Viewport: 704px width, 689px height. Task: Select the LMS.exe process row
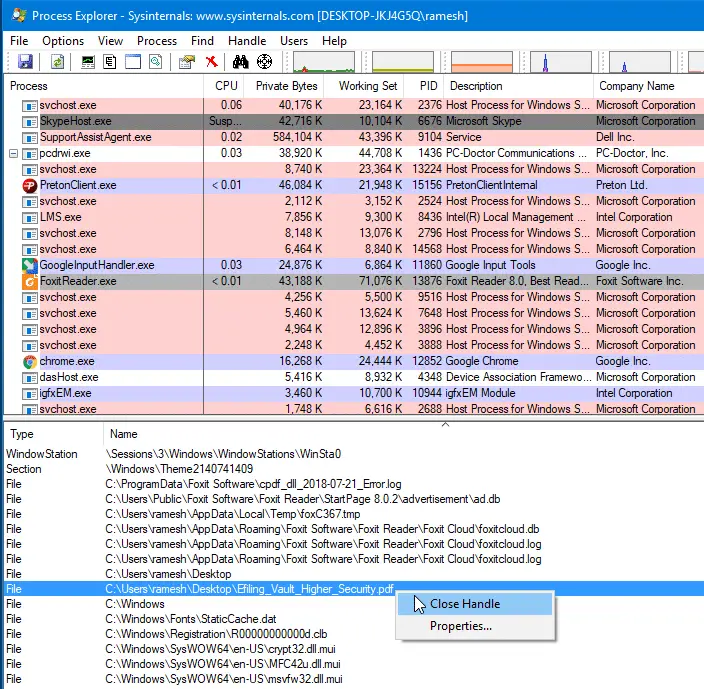(x=354, y=217)
